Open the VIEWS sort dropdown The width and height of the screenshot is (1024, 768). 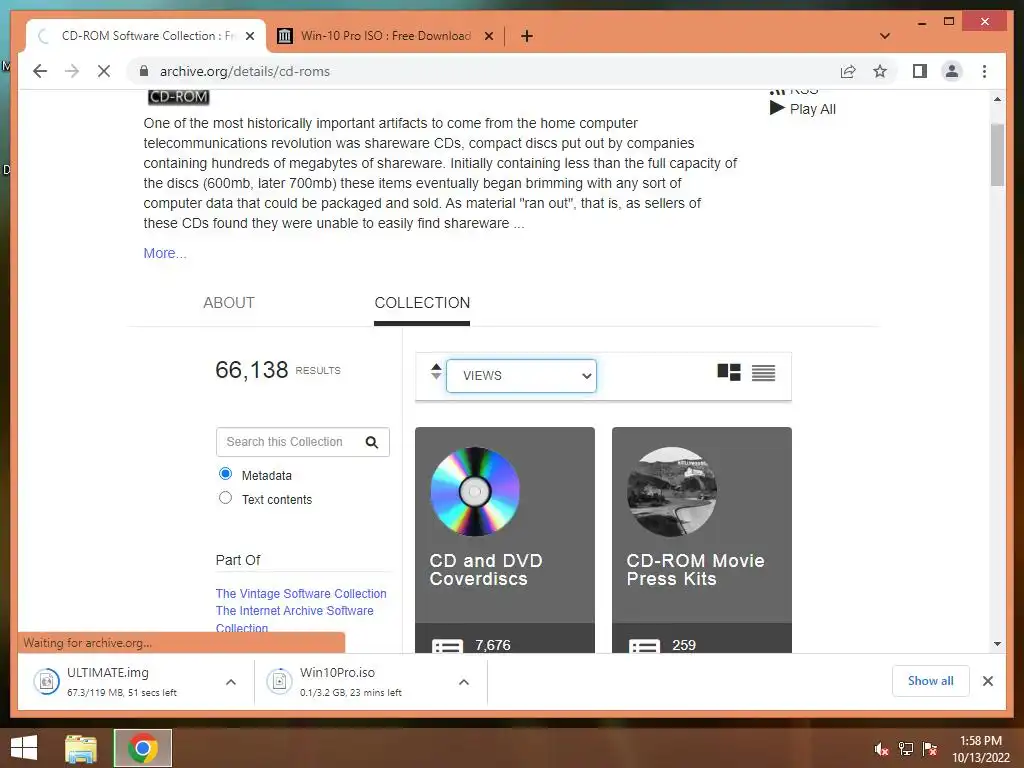[x=521, y=376]
